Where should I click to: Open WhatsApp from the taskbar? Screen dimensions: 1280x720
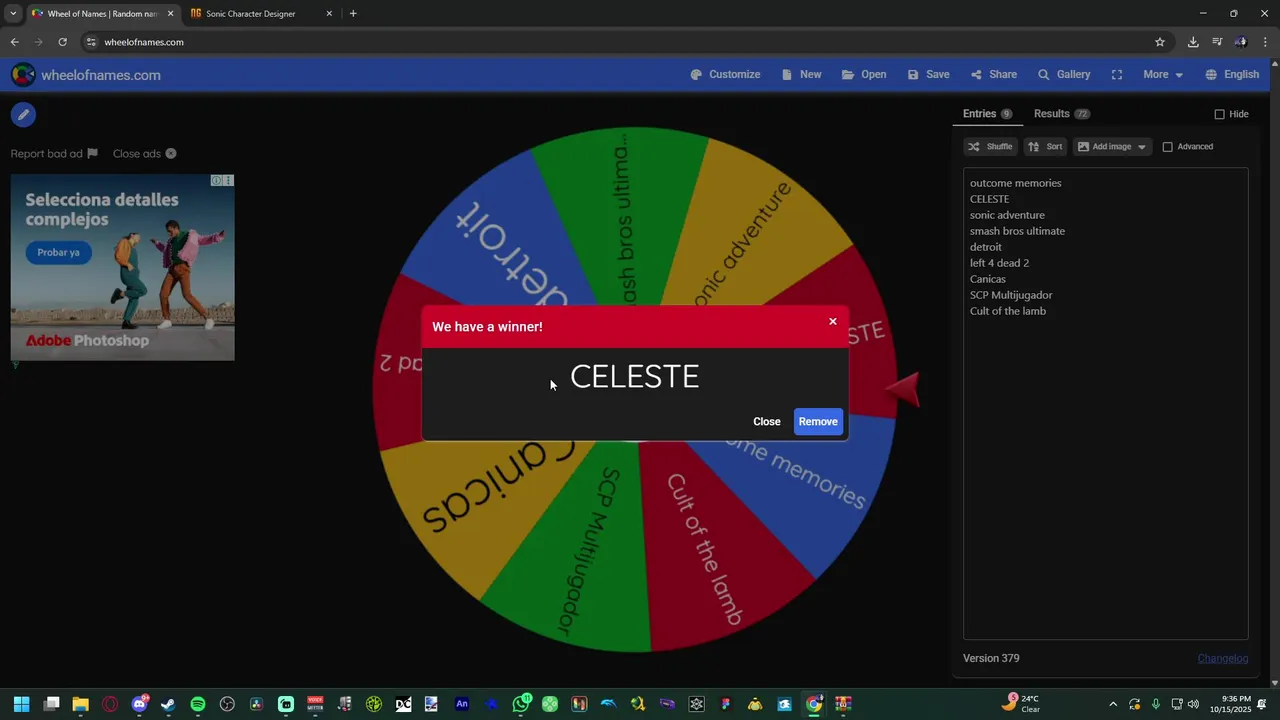521,704
